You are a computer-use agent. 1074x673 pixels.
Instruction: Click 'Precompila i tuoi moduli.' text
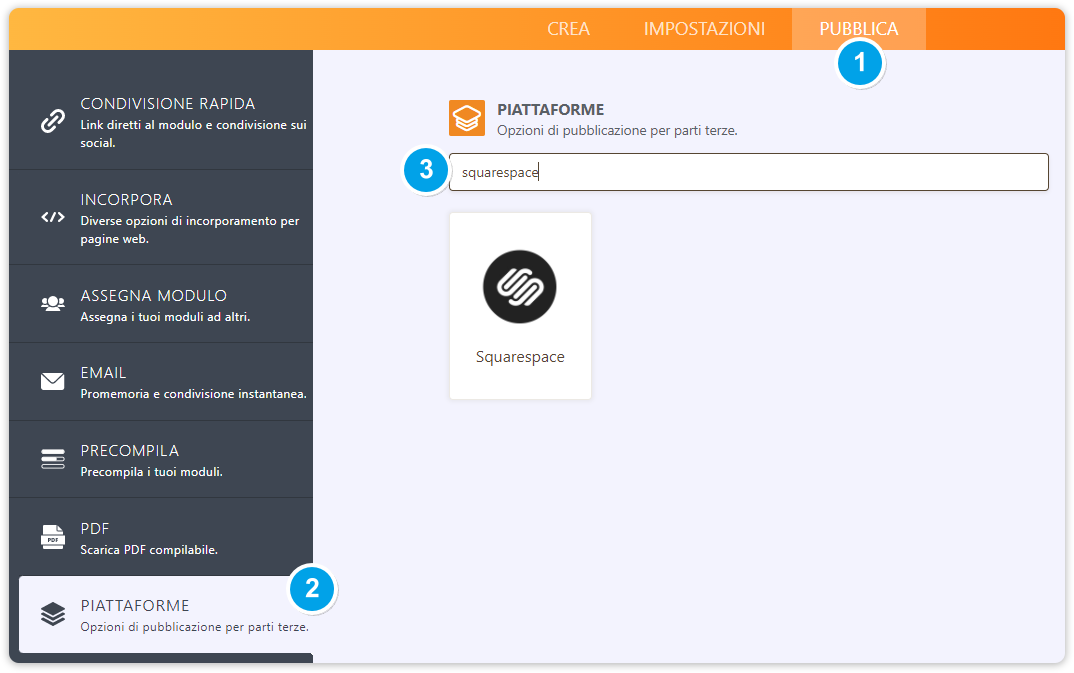pyautogui.click(x=151, y=472)
